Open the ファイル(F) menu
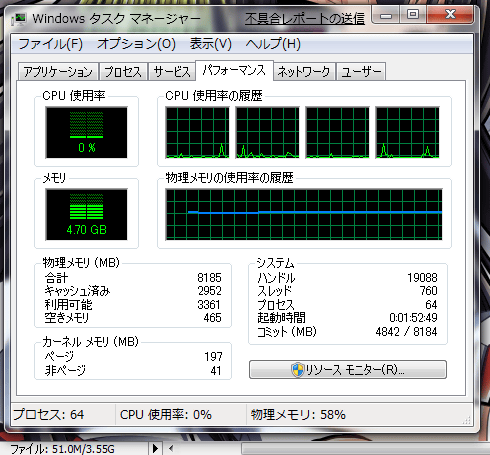The image size is (490, 455). [x=50, y=44]
